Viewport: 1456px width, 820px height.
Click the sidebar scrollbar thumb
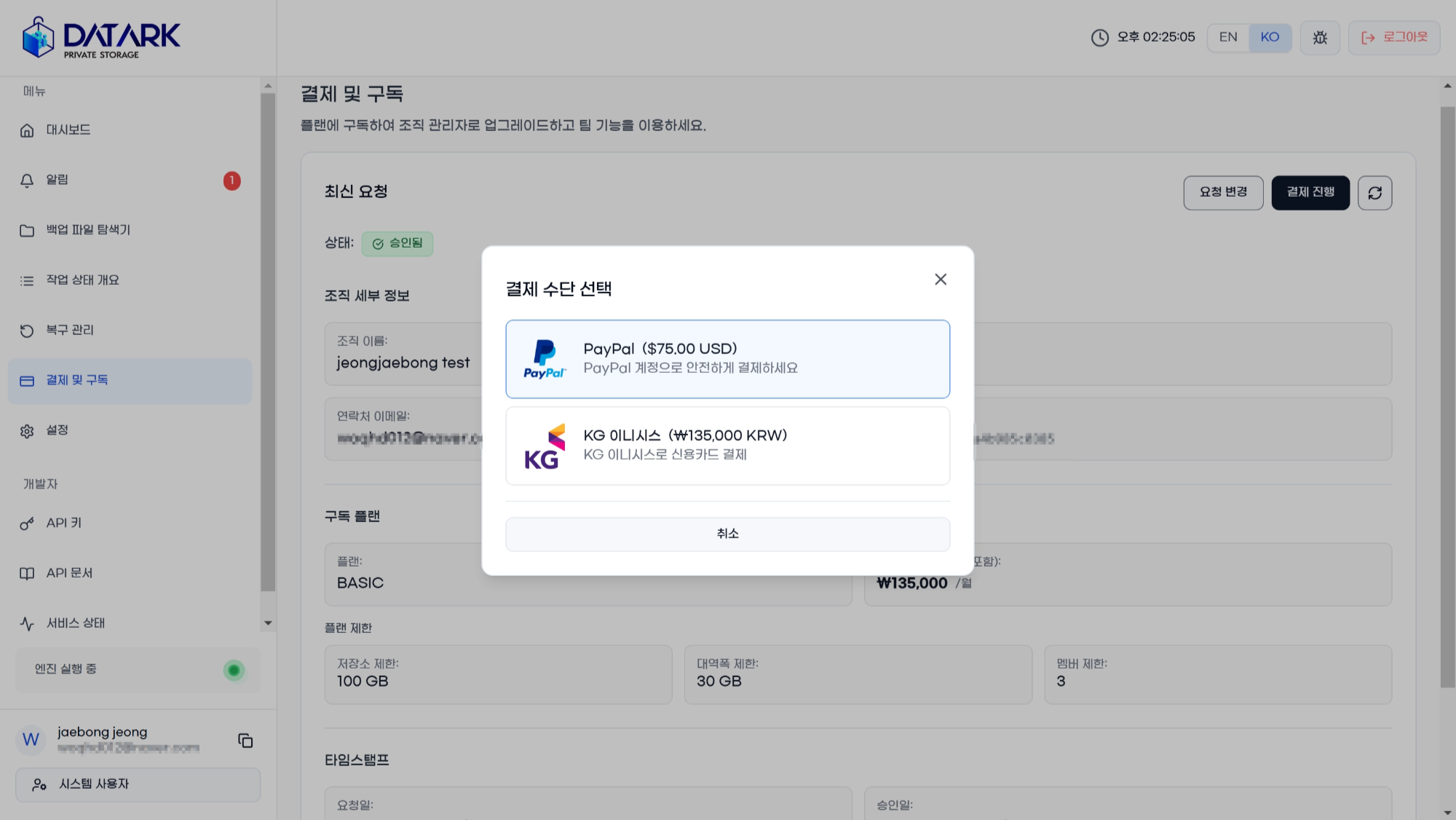click(x=268, y=342)
